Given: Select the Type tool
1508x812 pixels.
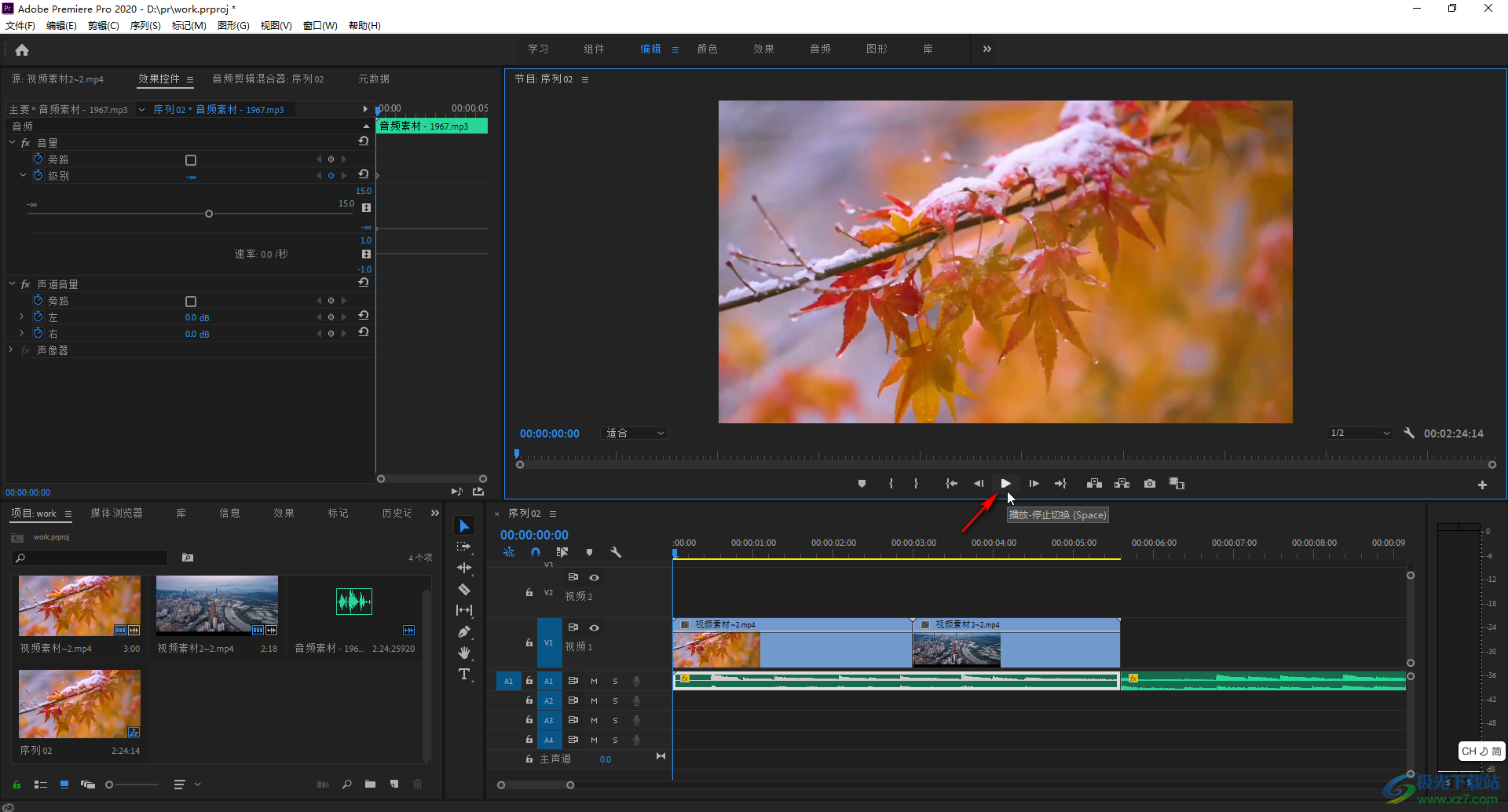Looking at the screenshot, I should 464,674.
